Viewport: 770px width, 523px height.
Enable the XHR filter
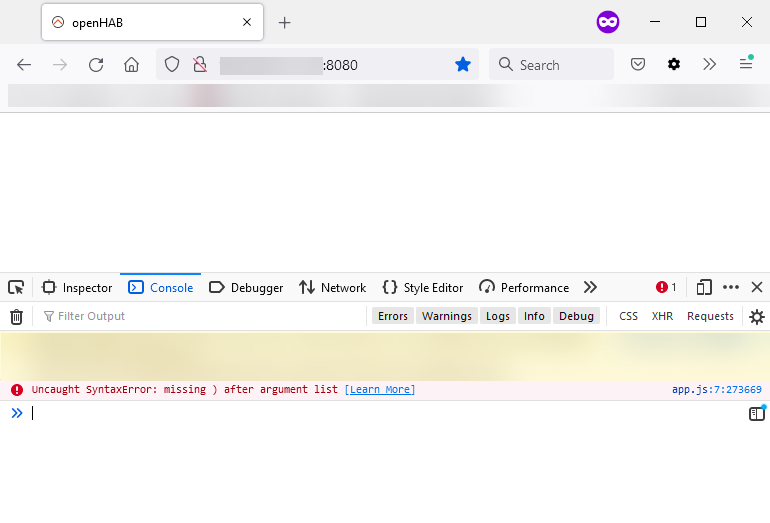coord(662,316)
